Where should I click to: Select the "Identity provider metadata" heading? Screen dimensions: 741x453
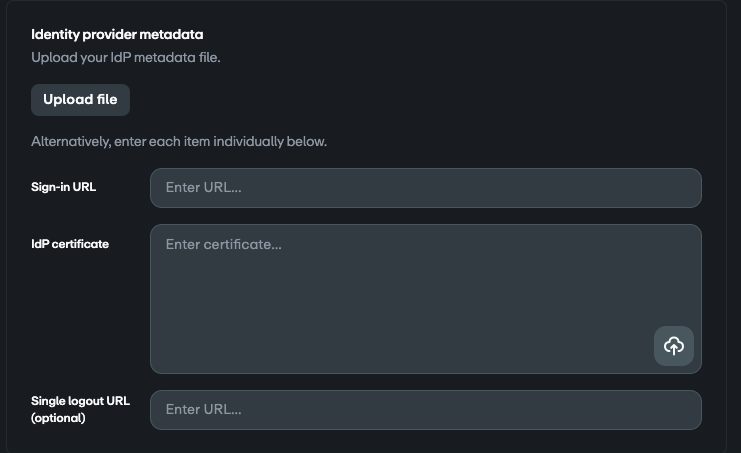coord(117,34)
